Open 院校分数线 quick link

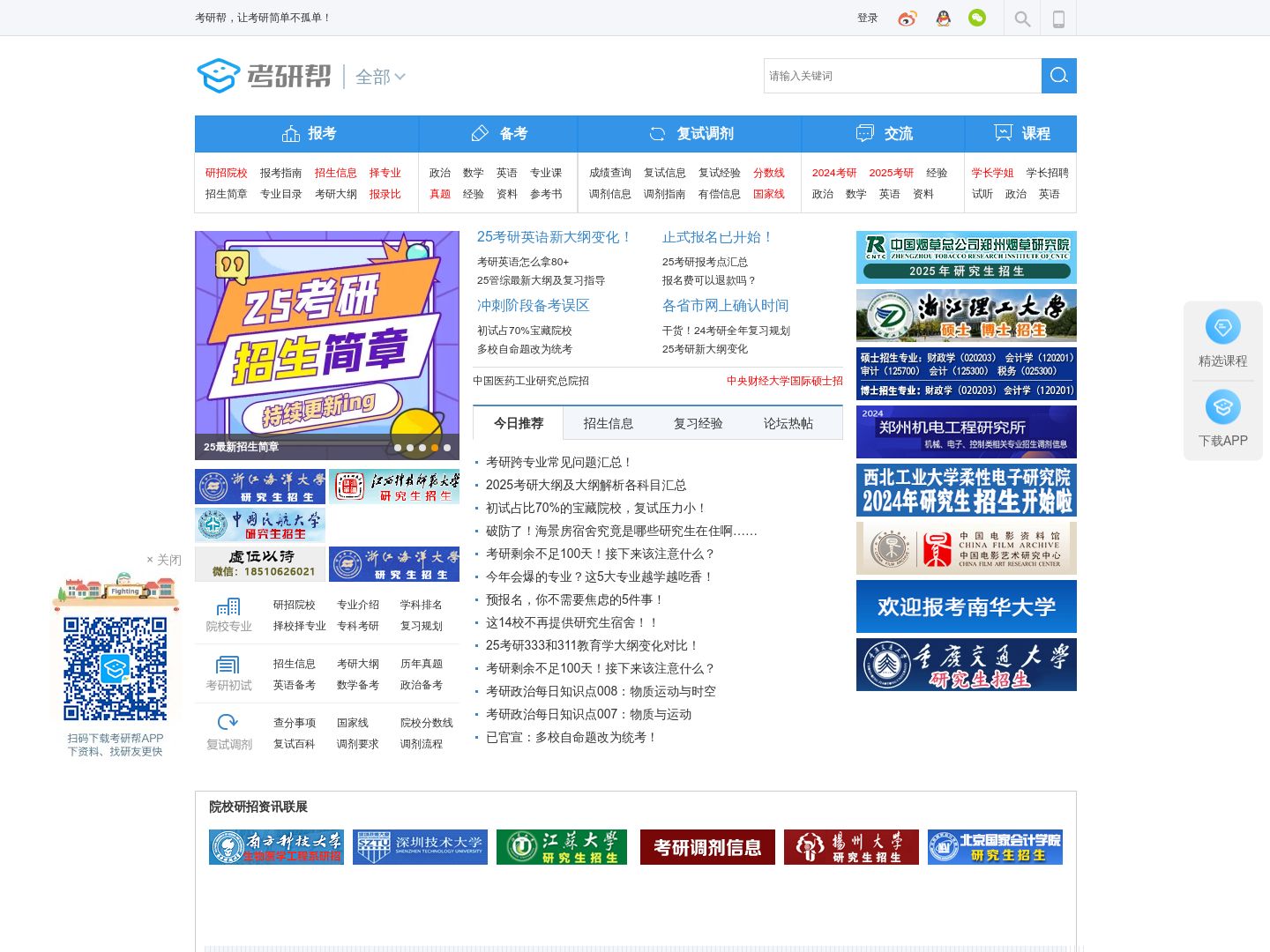click(426, 723)
